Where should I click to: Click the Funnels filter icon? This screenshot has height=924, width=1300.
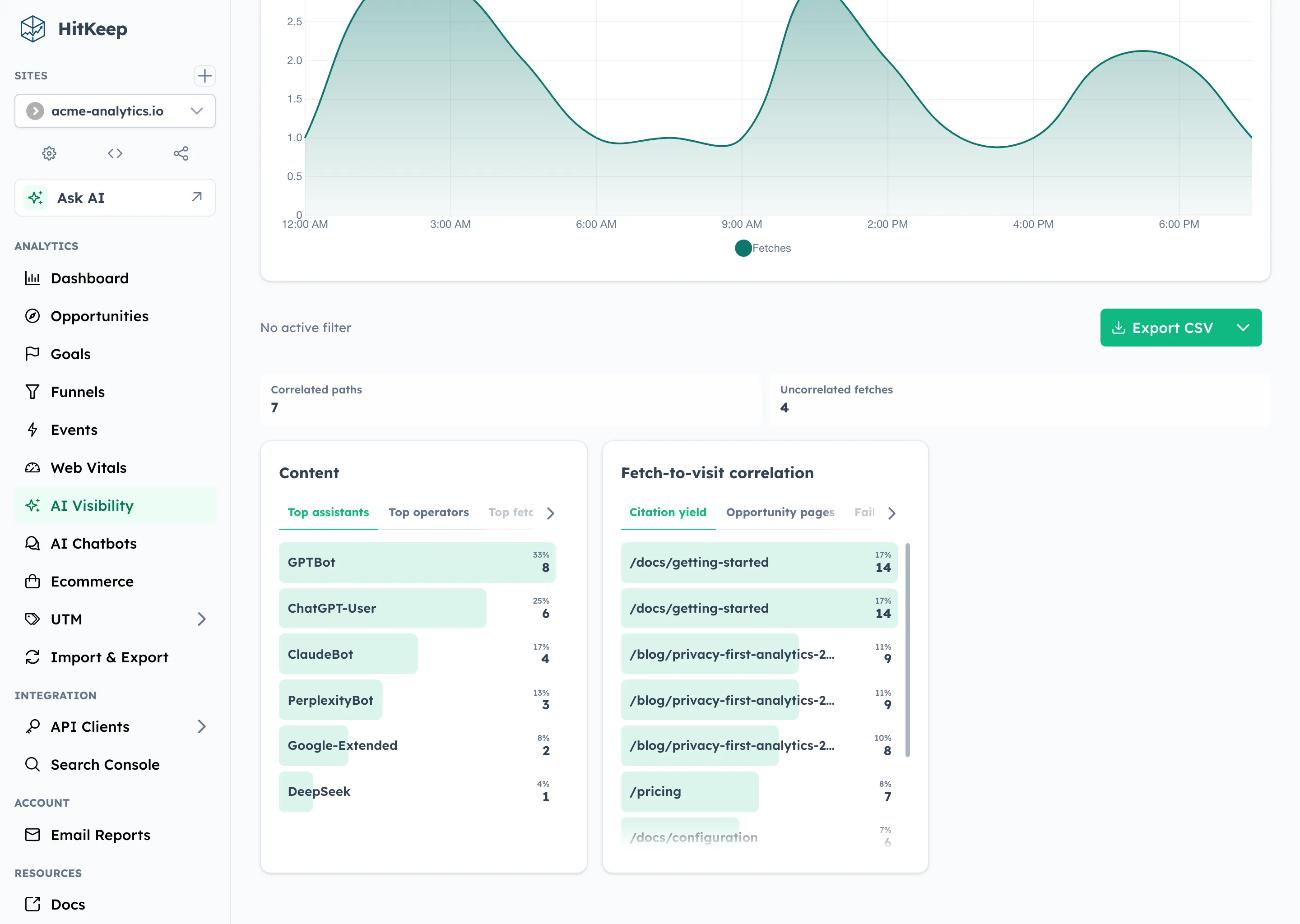coord(32,392)
